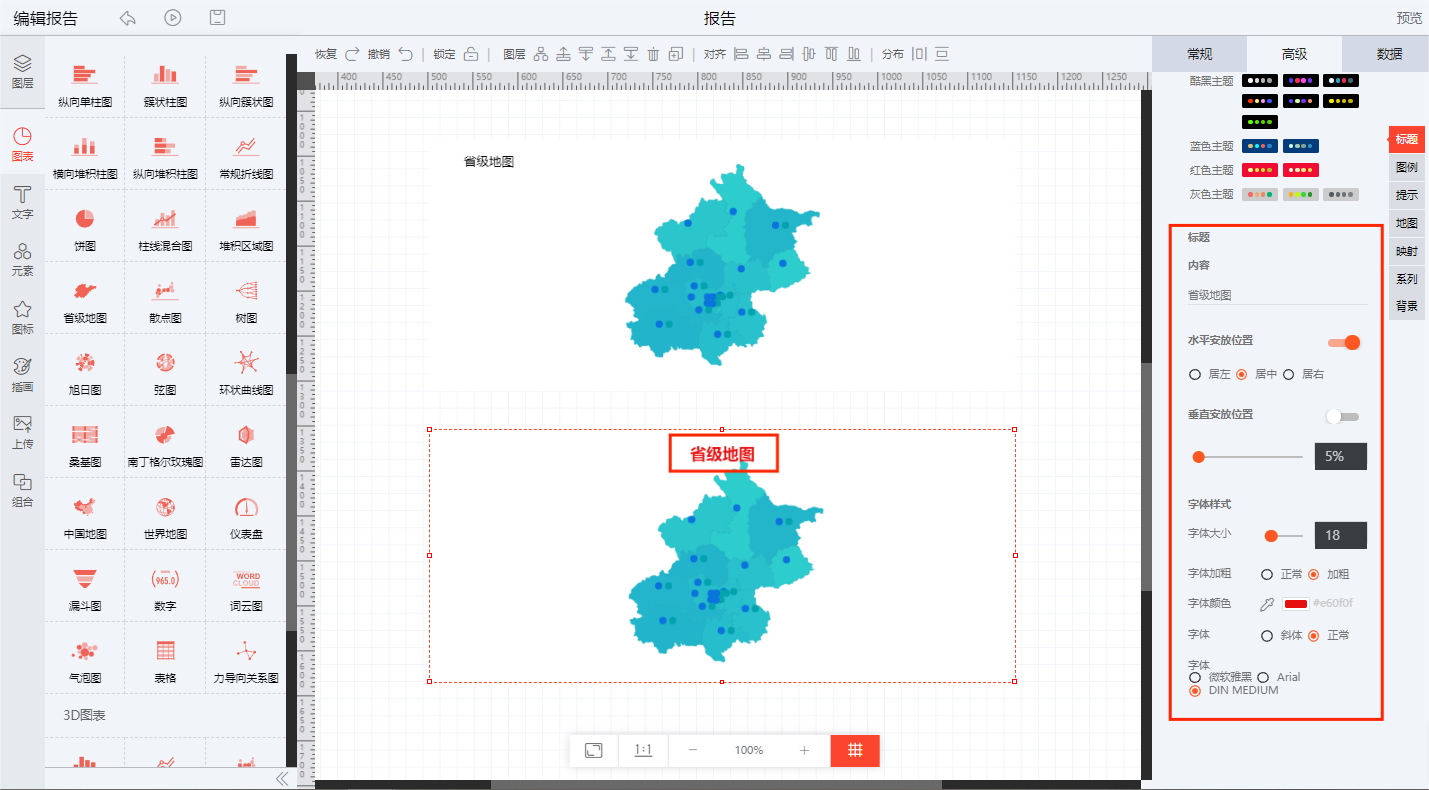Image resolution: width=1429 pixels, height=790 pixels.
Task: Click the zoom in plus button
Action: tap(804, 750)
